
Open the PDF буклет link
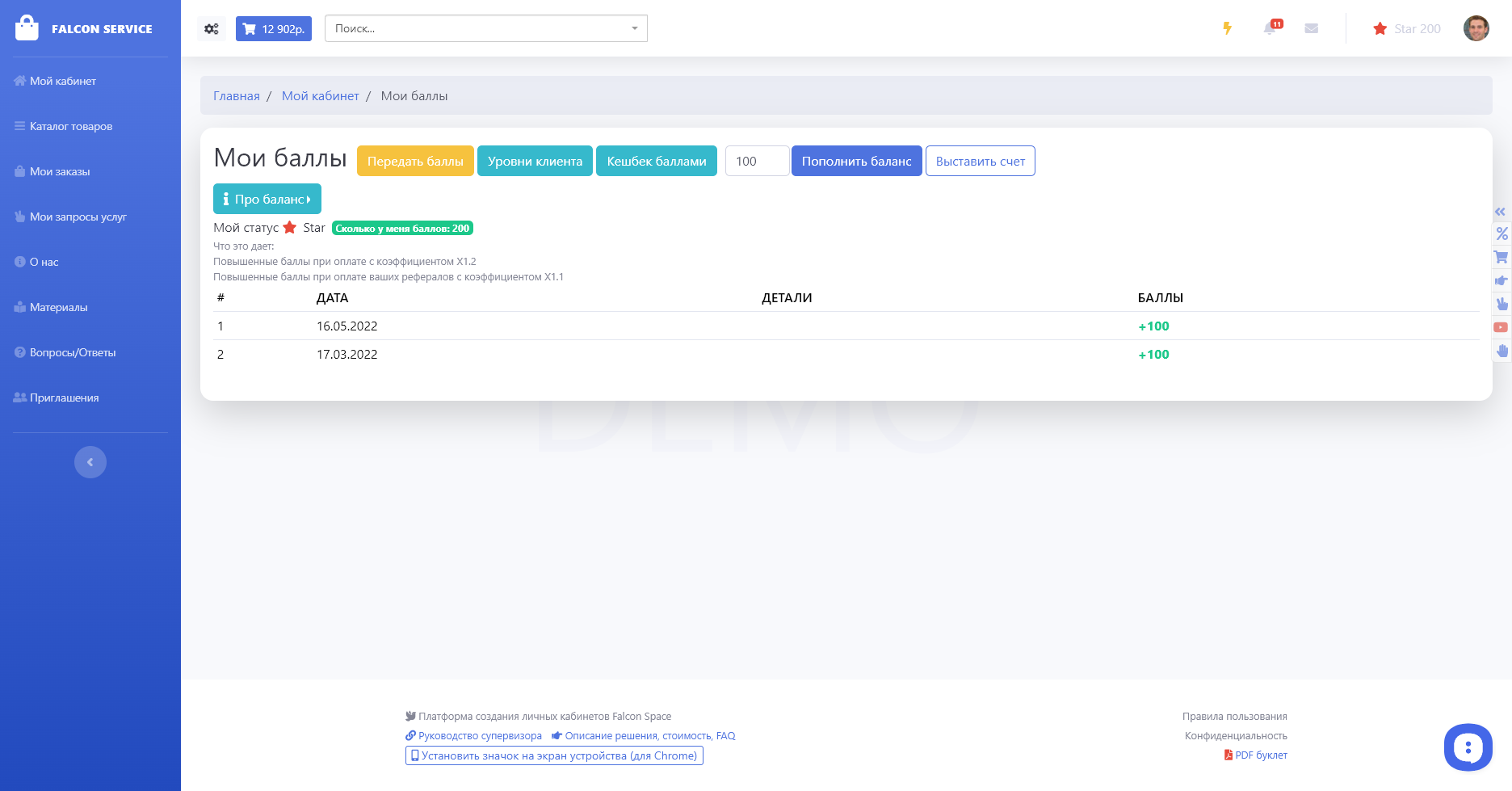pyautogui.click(x=1260, y=755)
